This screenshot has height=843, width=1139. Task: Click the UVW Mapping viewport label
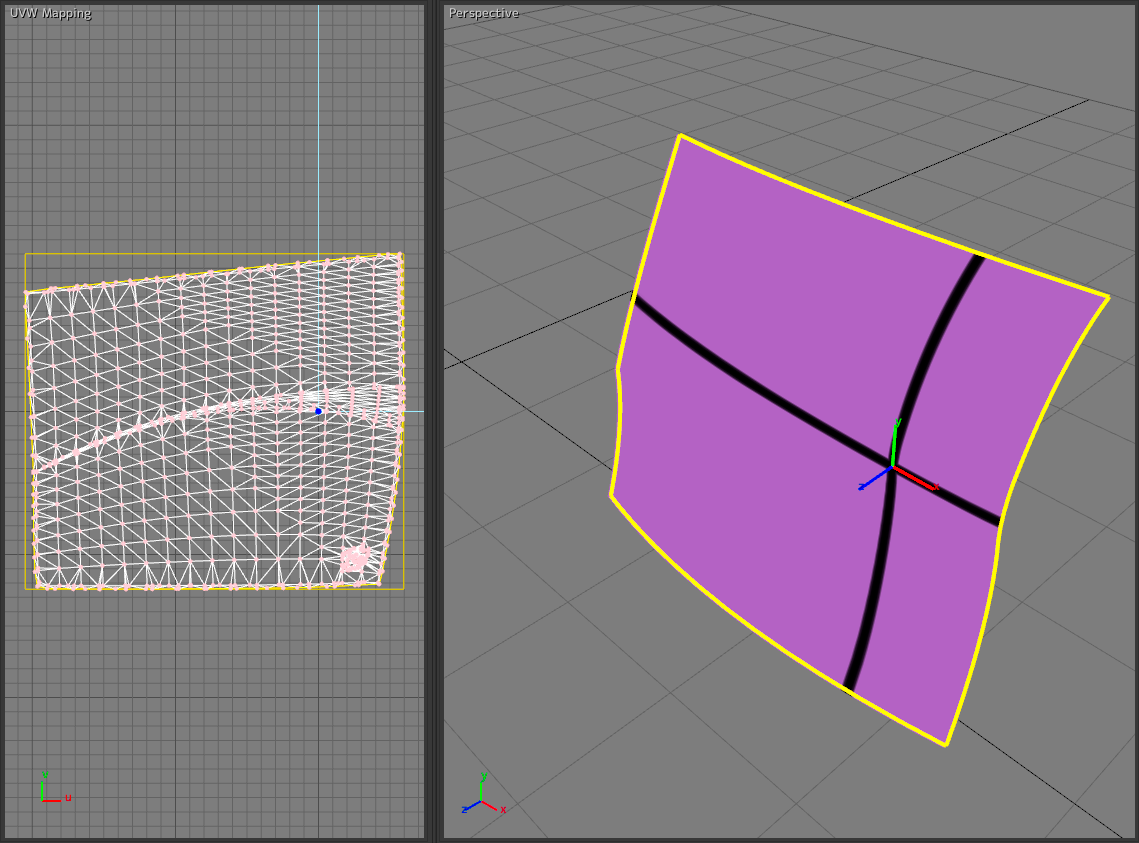coord(50,13)
